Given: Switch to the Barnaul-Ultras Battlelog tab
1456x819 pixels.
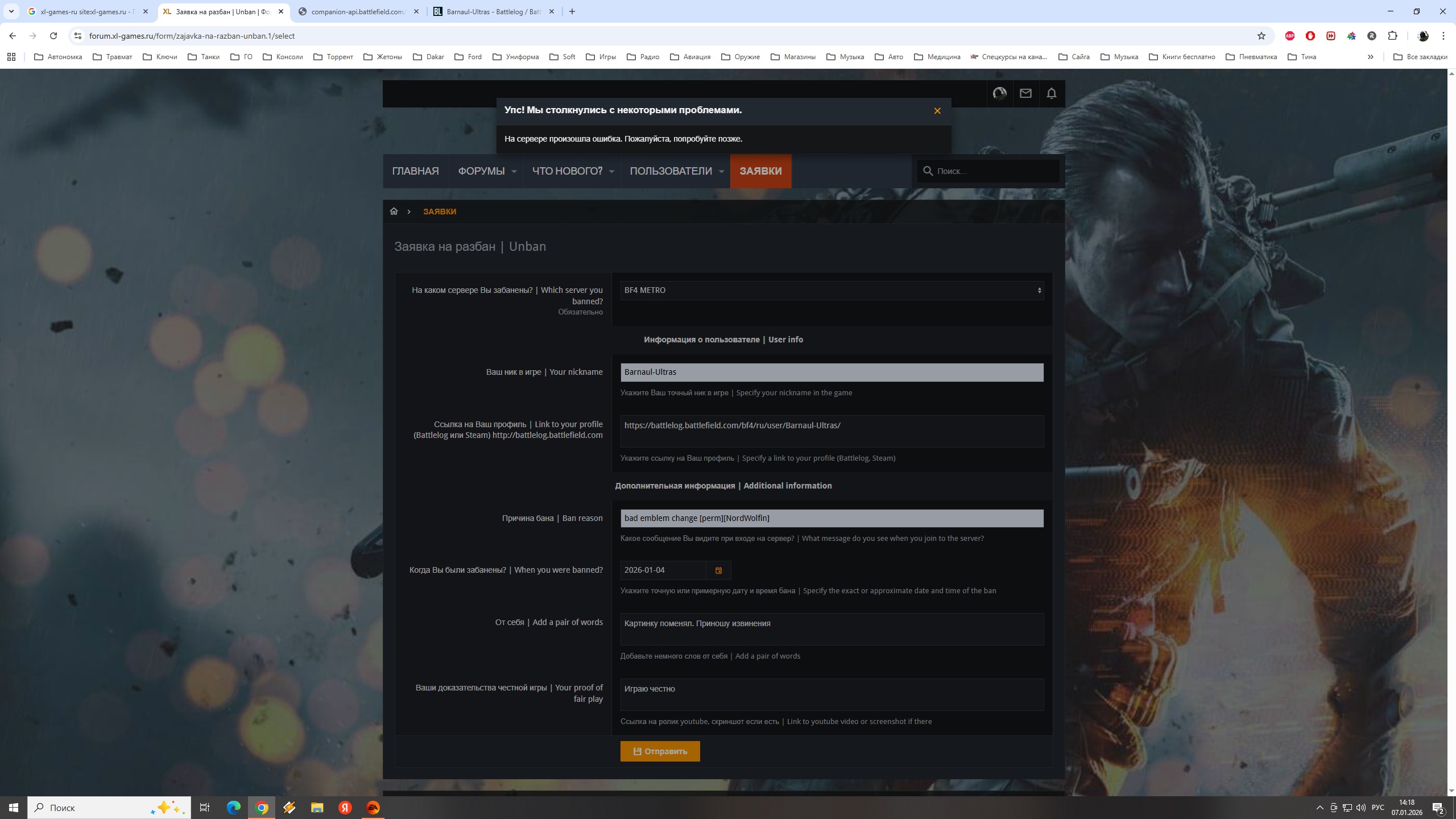Looking at the screenshot, I should point(493,11).
